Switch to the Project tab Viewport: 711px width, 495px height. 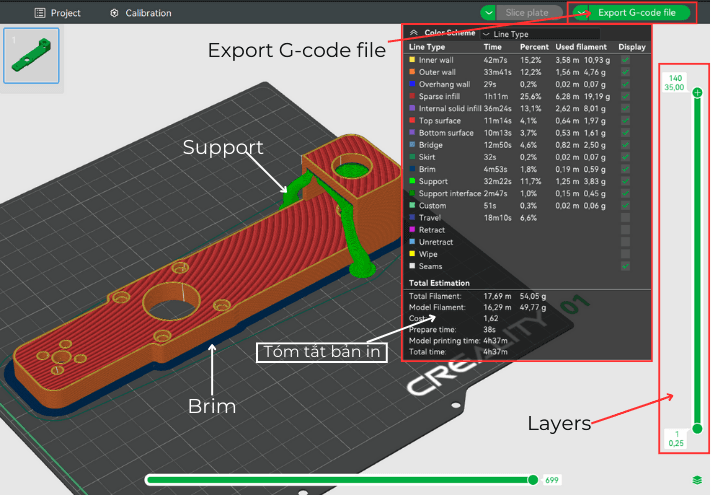58,13
